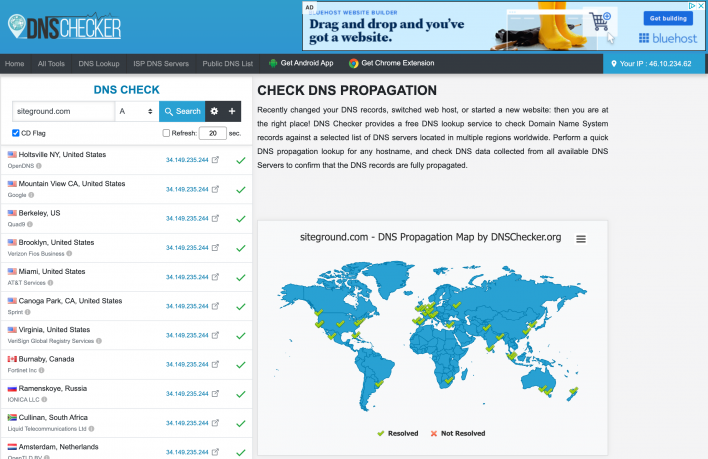708x459 pixels.
Task: Uncheck the CD Flag checkbox
Action: [16, 133]
